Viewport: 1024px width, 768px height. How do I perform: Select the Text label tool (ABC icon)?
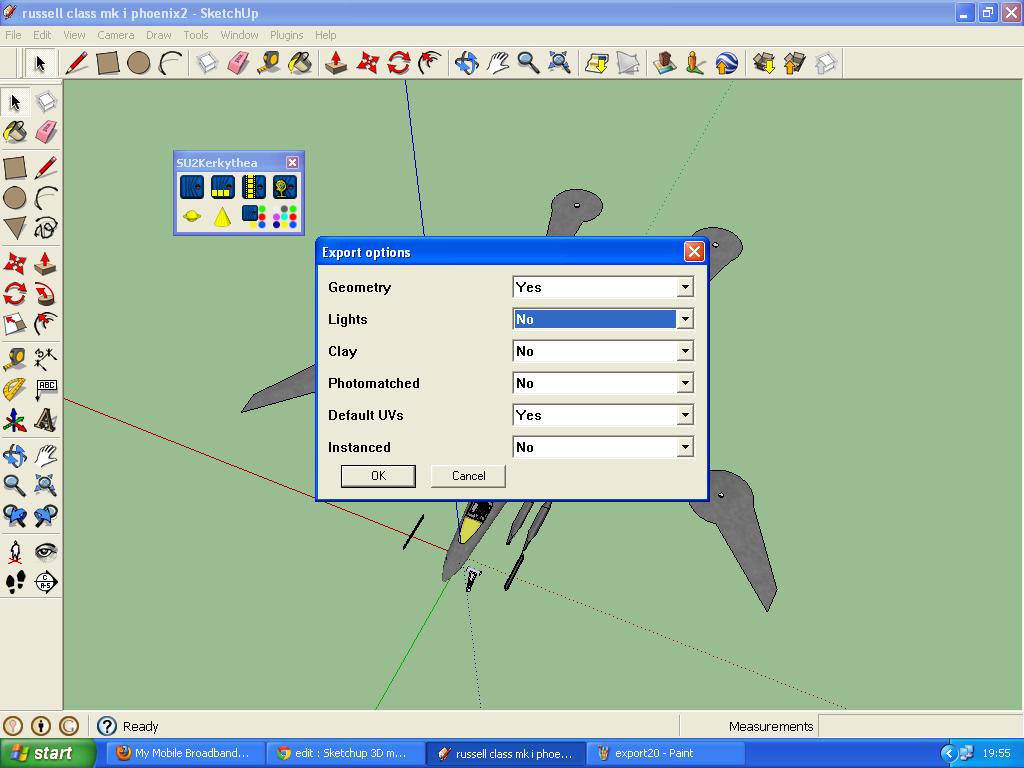click(46, 389)
